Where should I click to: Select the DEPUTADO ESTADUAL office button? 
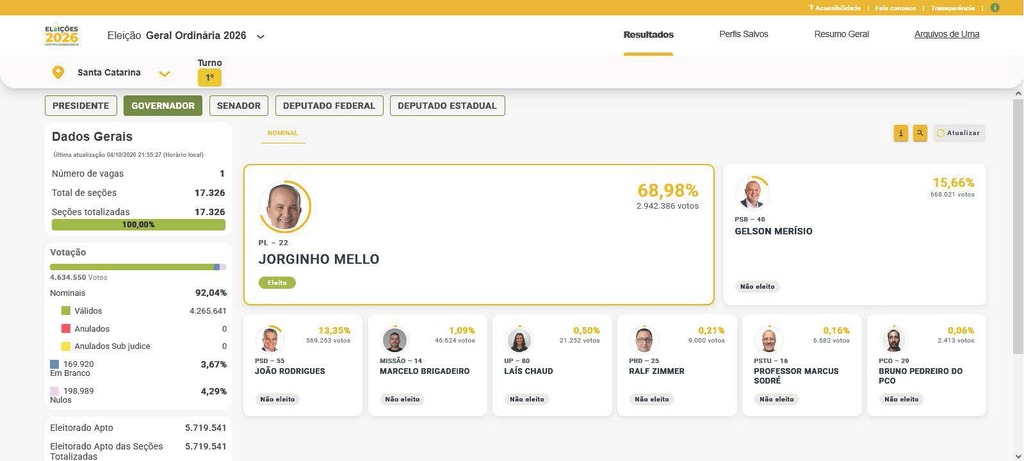[x=447, y=106]
